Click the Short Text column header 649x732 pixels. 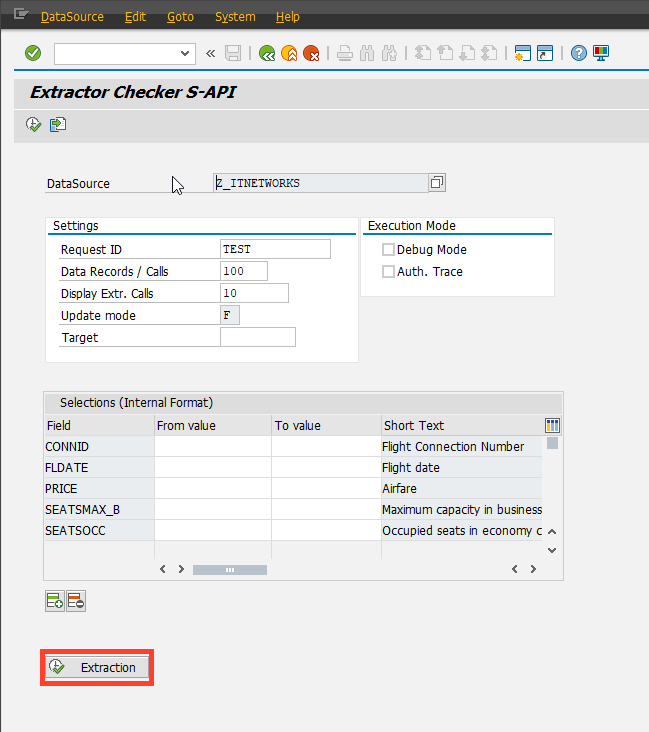[462, 426]
